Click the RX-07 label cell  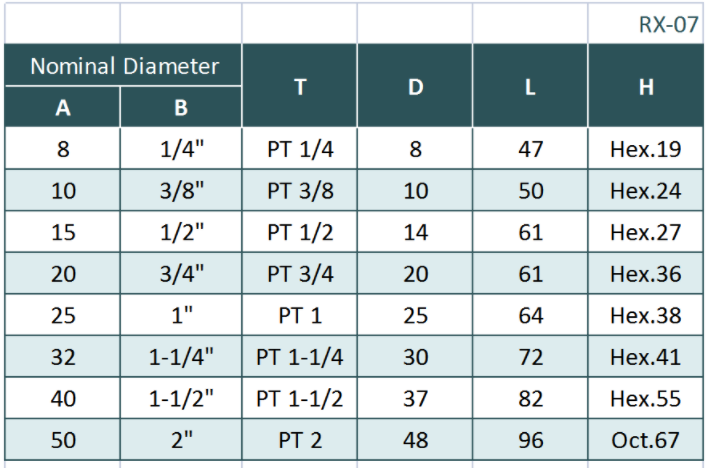click(x=668, y=26)
